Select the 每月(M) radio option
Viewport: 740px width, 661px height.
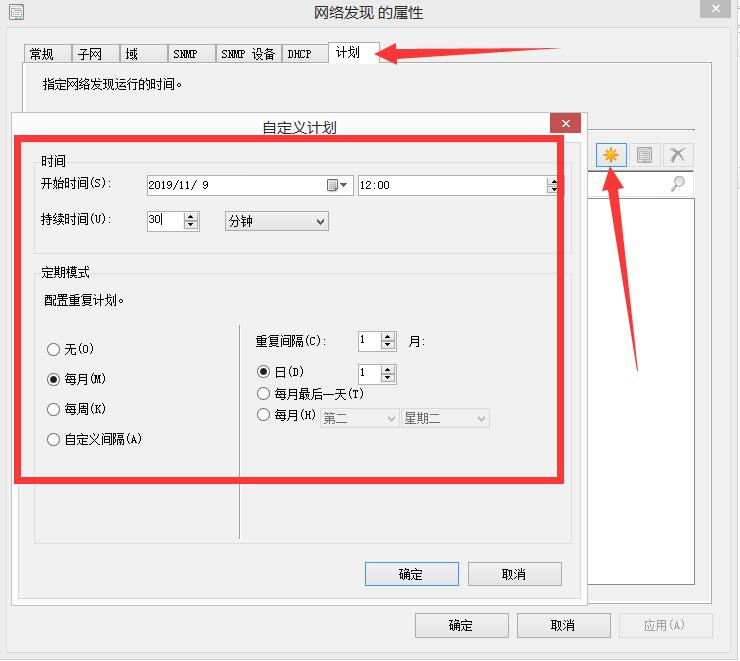53,379
